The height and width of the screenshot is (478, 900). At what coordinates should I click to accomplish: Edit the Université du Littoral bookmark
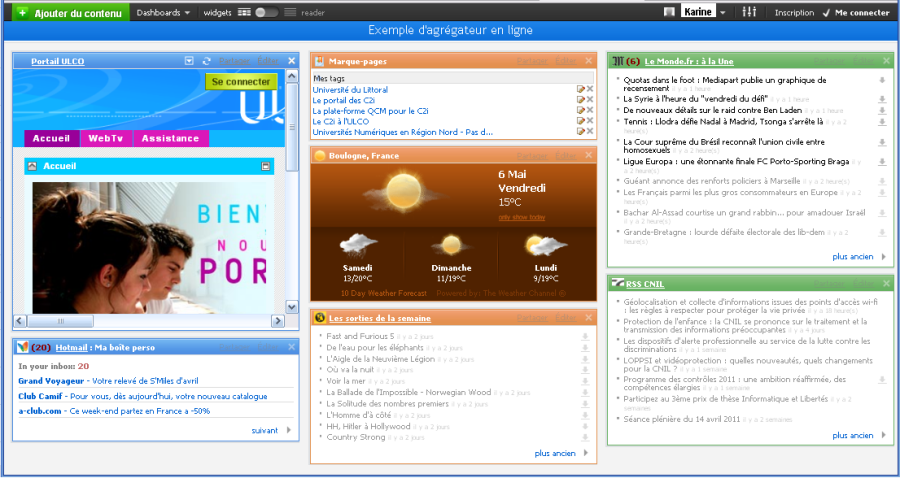(x=581, y=89)
